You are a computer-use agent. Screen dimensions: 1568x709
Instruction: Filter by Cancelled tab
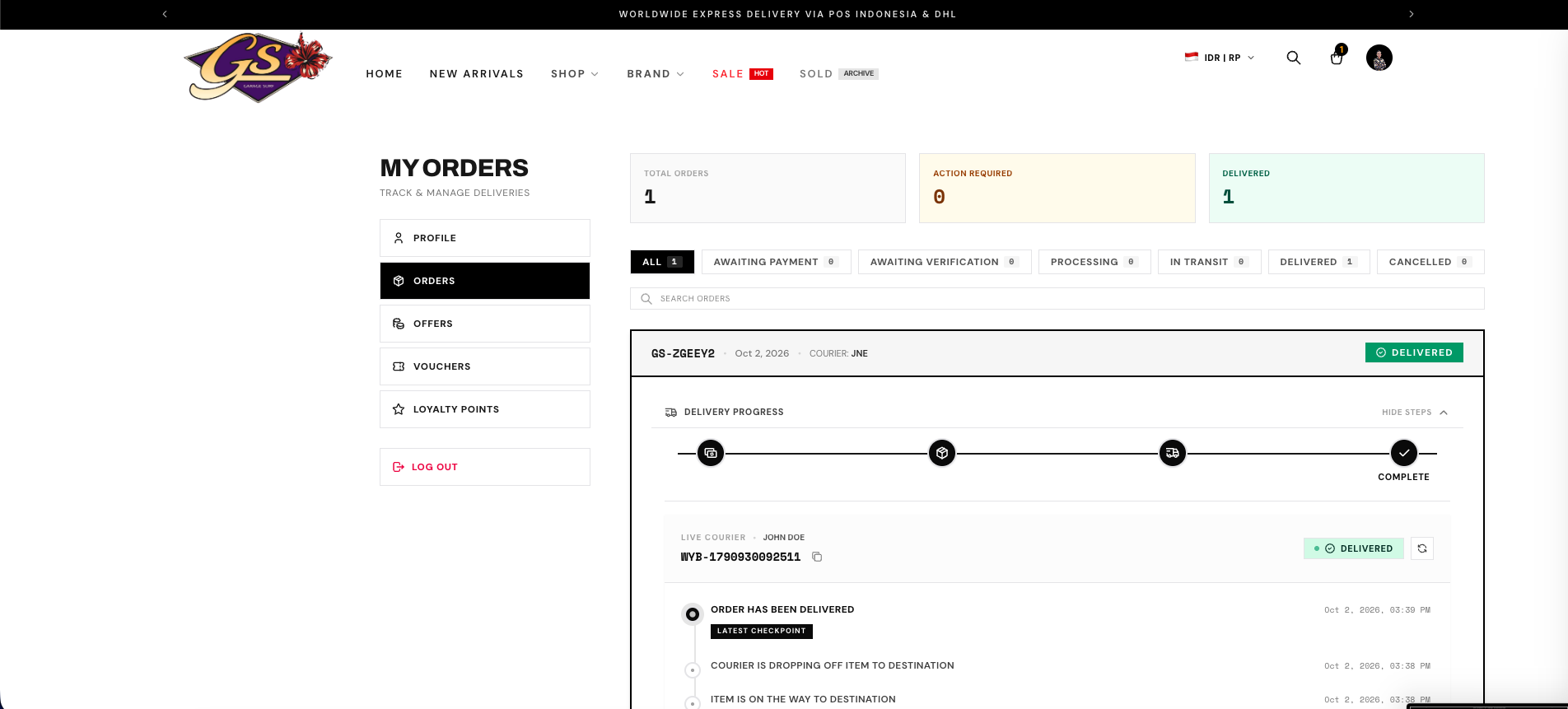pos(1430,262)
